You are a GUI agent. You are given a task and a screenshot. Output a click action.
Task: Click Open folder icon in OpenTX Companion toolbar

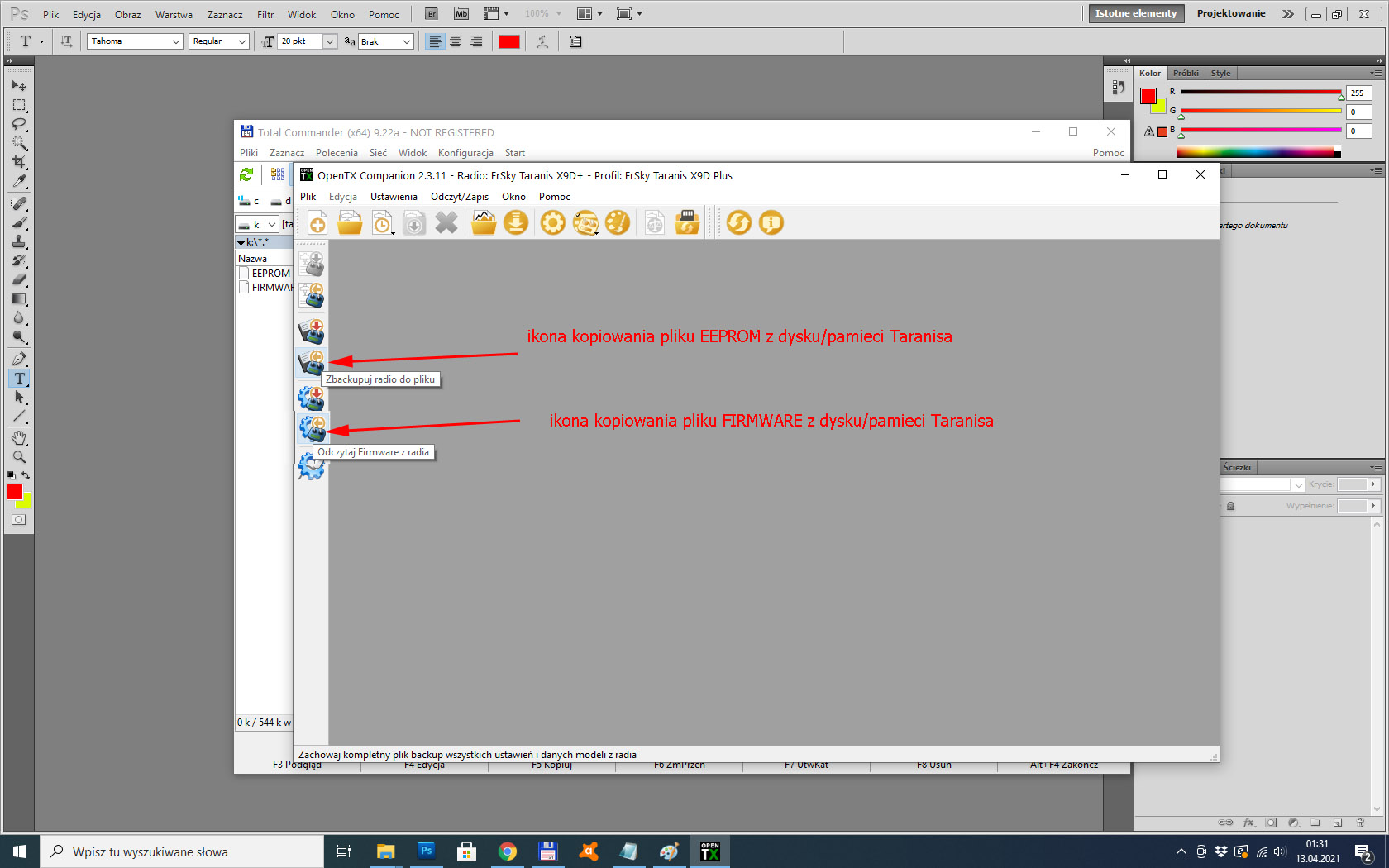point(350,223)
